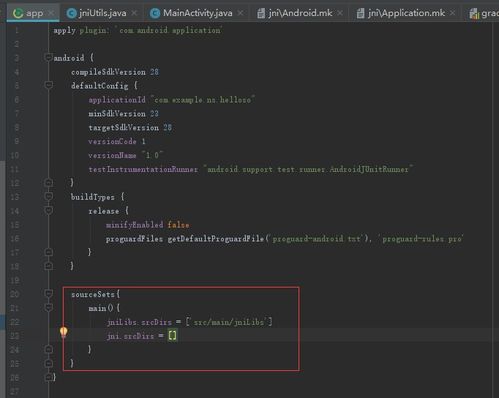Open the jni\Android.mk tab
499x398 pixels.
pos(300,13)
